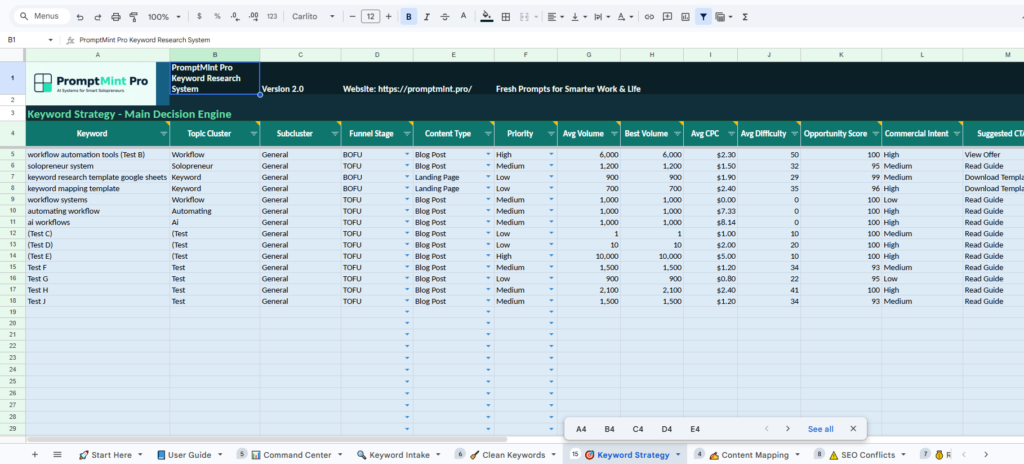Format as currency with dollar icon

pos(199,16)
